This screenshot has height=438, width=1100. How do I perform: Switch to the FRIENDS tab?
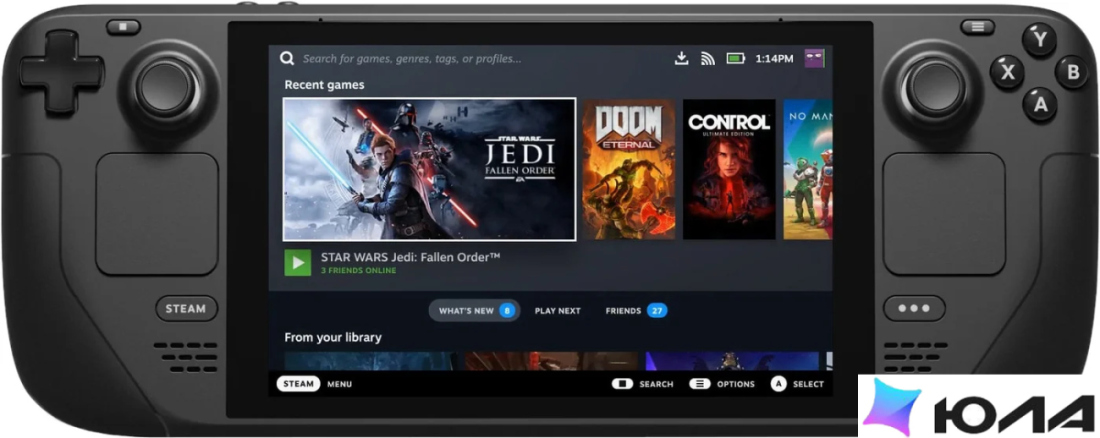pyautogui.click(x=636, y=310)
